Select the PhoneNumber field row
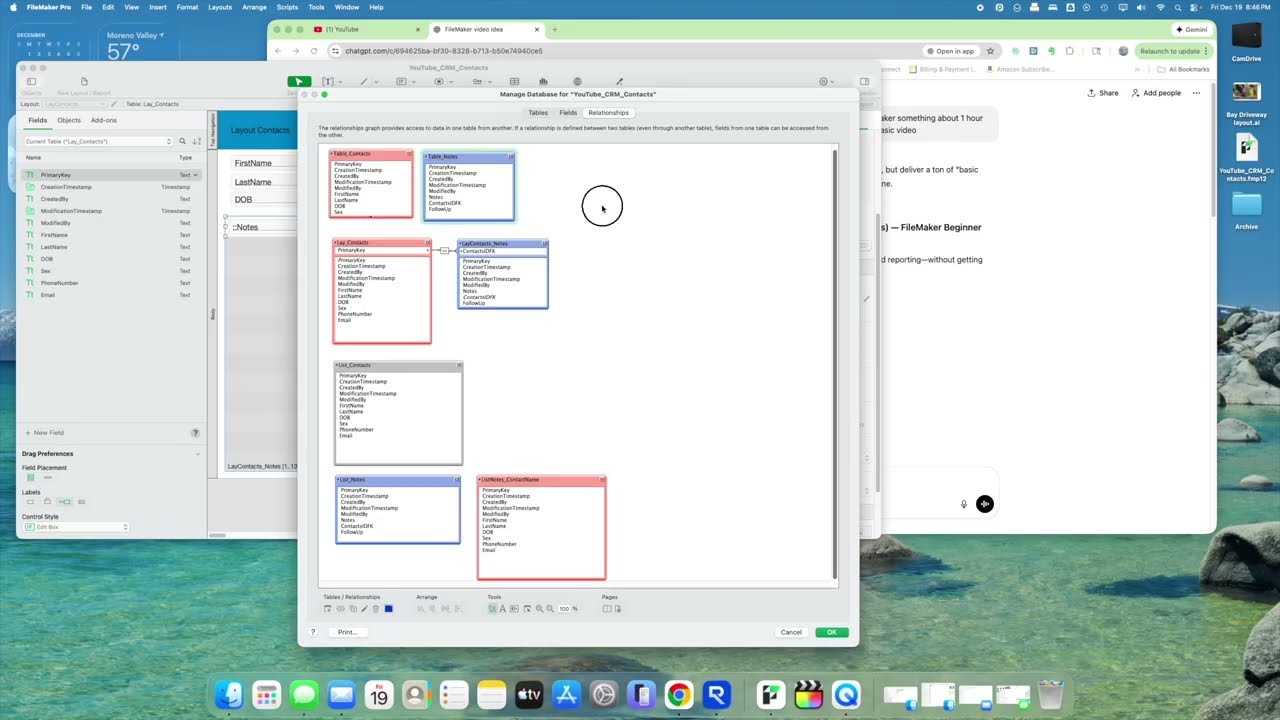 pyautogui.click(x=112, y=283)
